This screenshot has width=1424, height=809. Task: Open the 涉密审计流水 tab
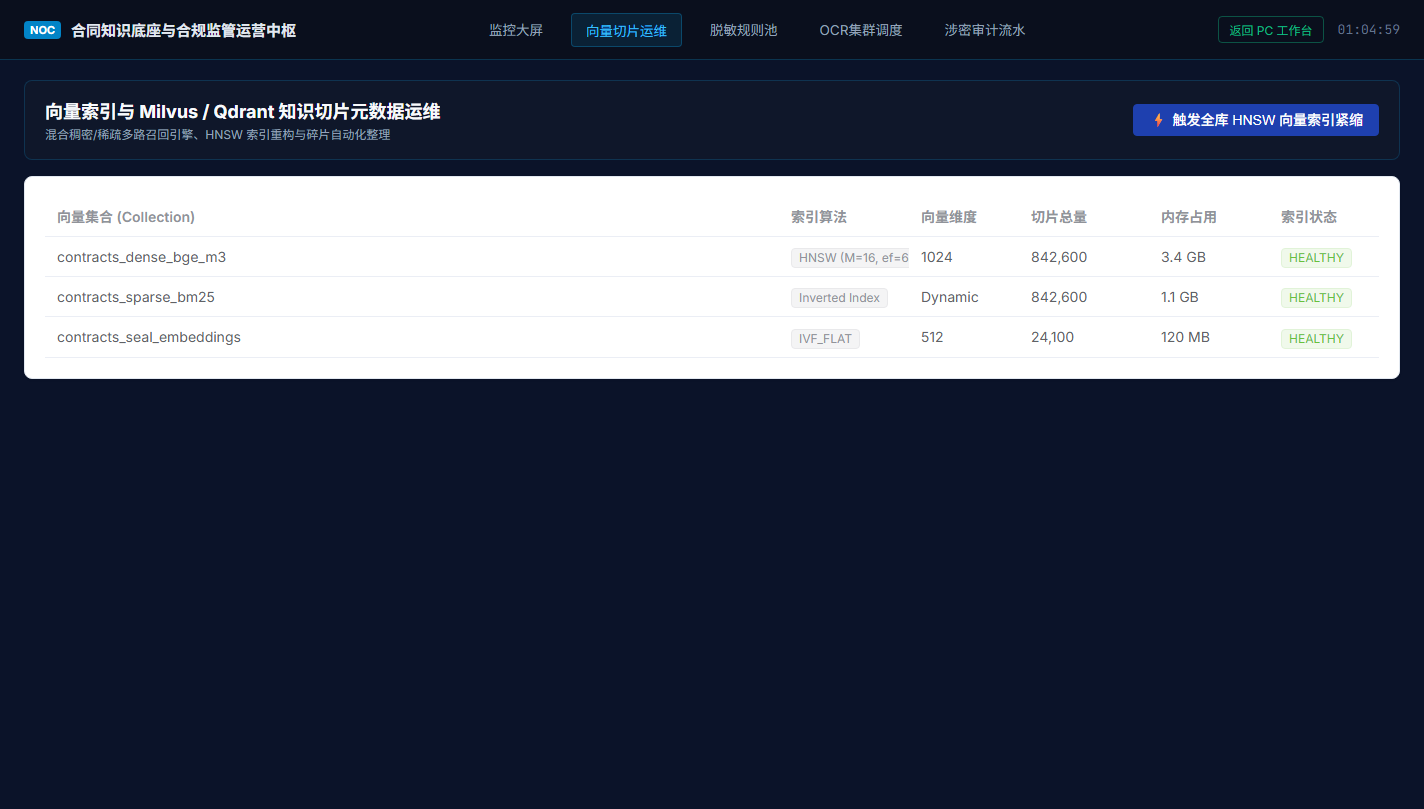(x=985, y=30)
